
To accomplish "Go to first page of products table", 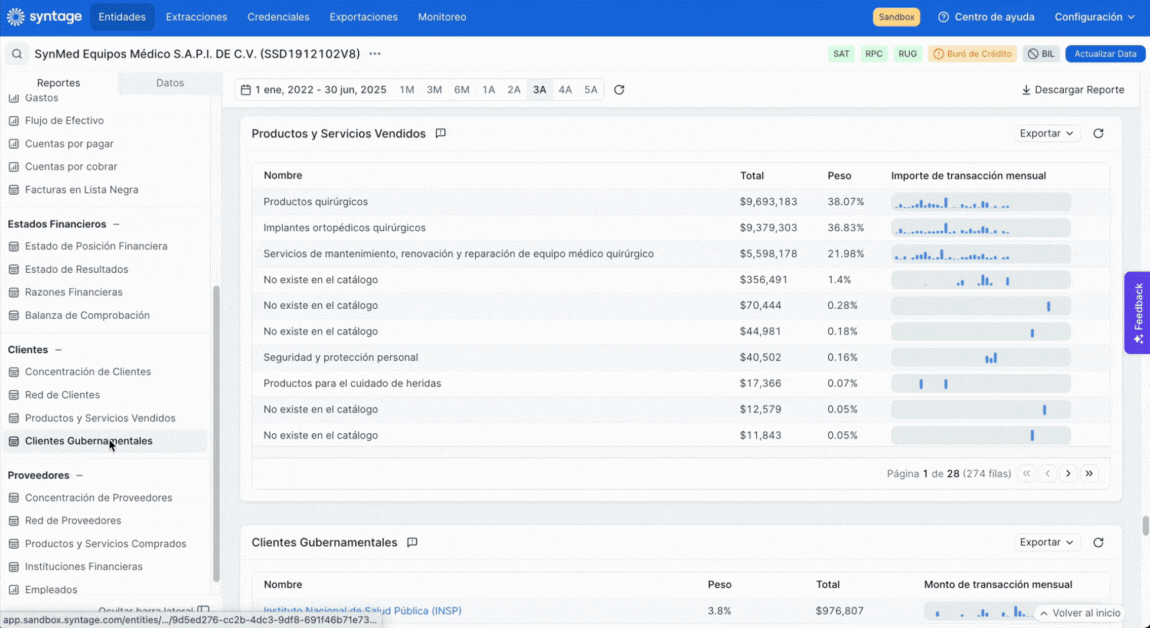I will pos(1027,473).
